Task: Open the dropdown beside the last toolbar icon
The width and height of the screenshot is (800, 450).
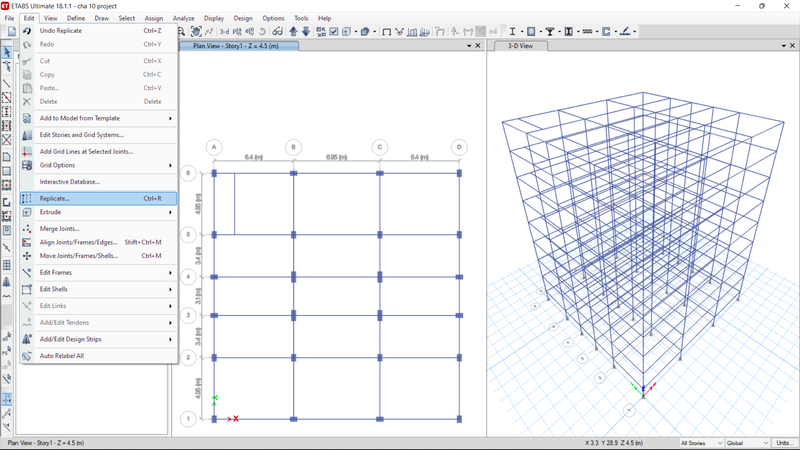Action: (635, 32)
